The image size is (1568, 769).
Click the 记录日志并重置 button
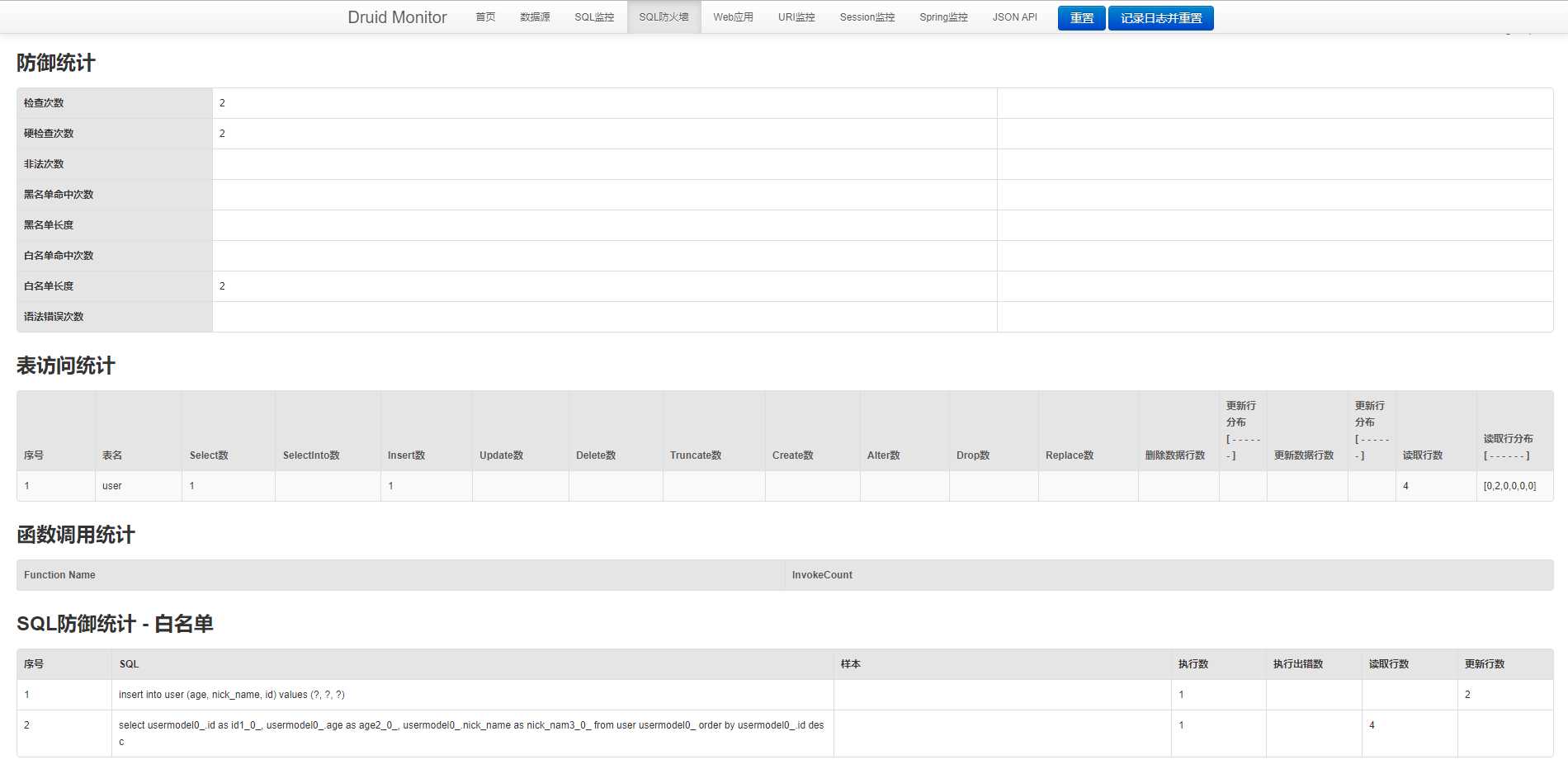point(1160,18)
